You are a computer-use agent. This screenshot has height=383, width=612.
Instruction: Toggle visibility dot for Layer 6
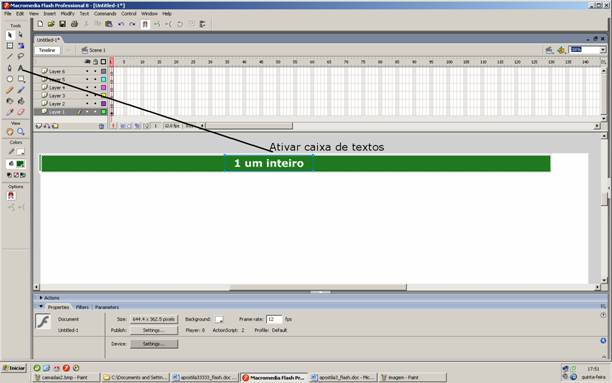(87, 71)
